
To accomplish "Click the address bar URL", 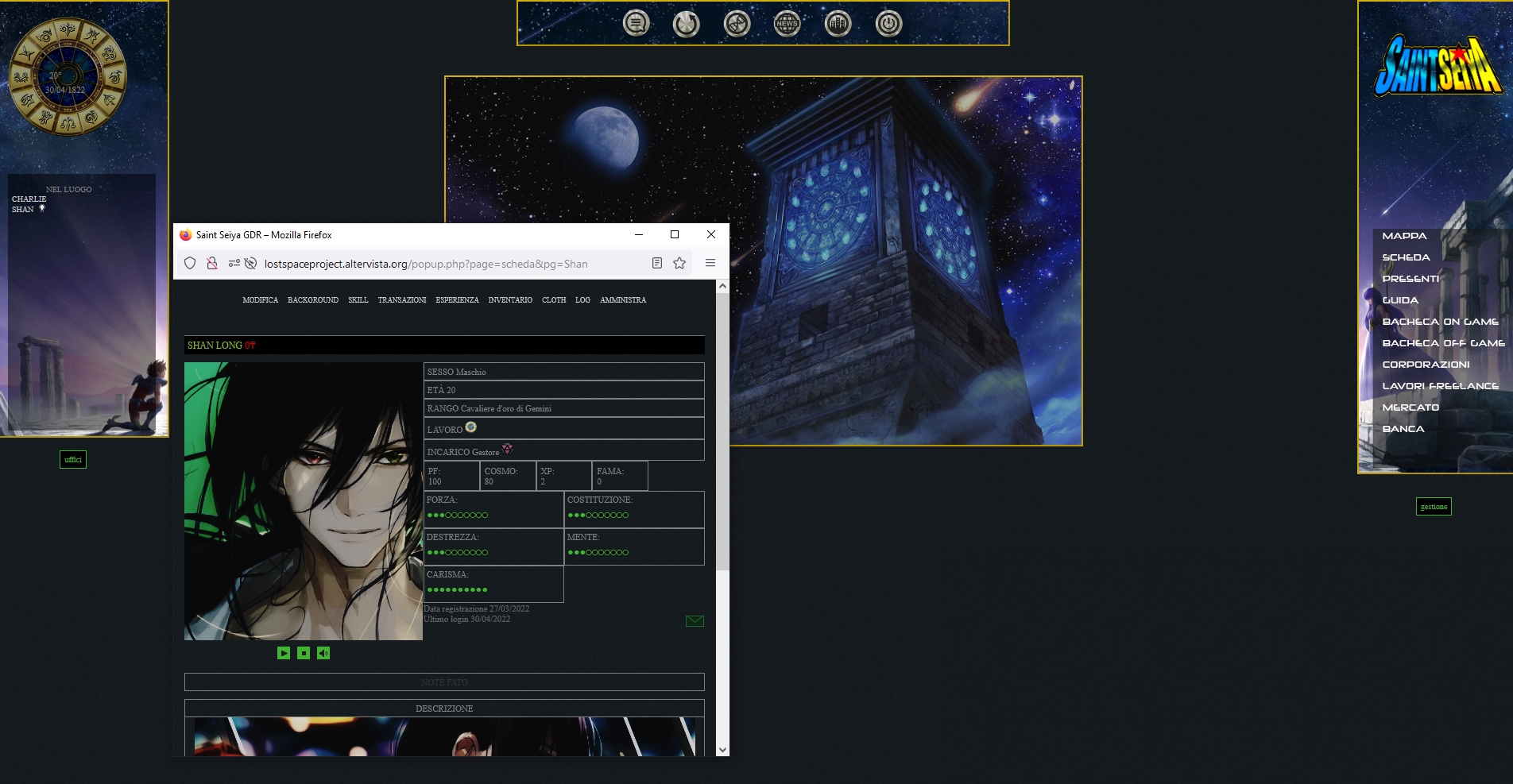I will pyautogui.click(x=426, y=264).
